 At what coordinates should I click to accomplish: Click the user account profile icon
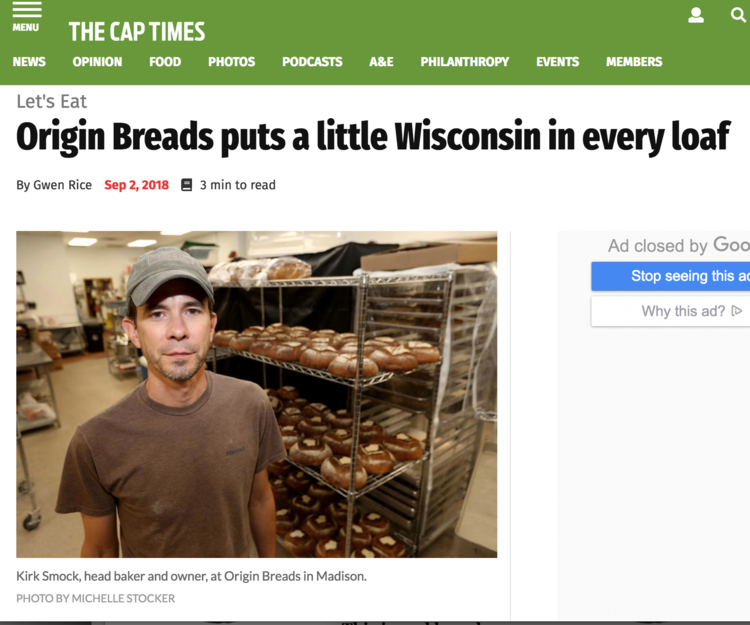696,15
